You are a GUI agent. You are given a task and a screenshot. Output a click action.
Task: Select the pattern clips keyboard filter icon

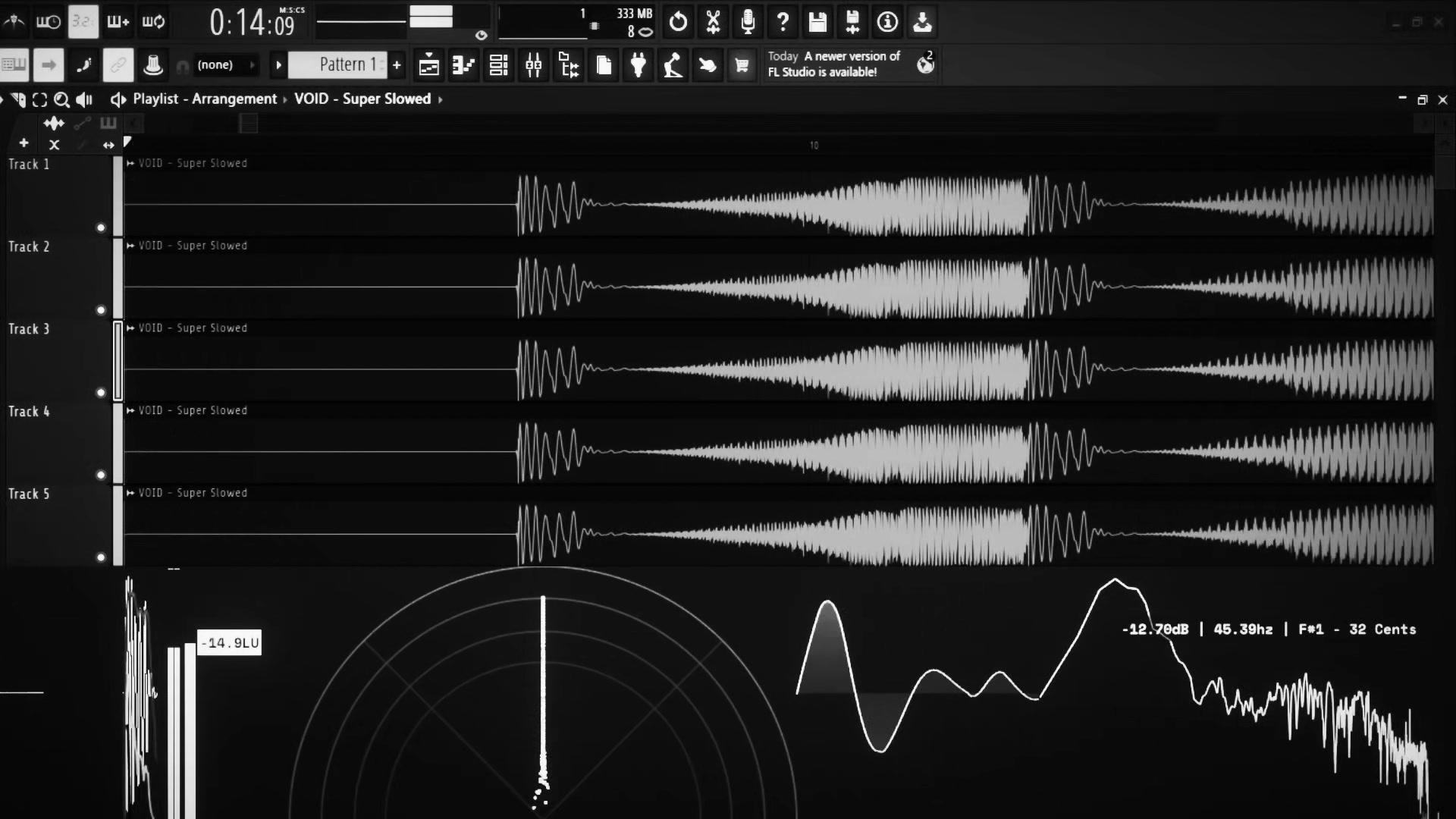point(108,123)
